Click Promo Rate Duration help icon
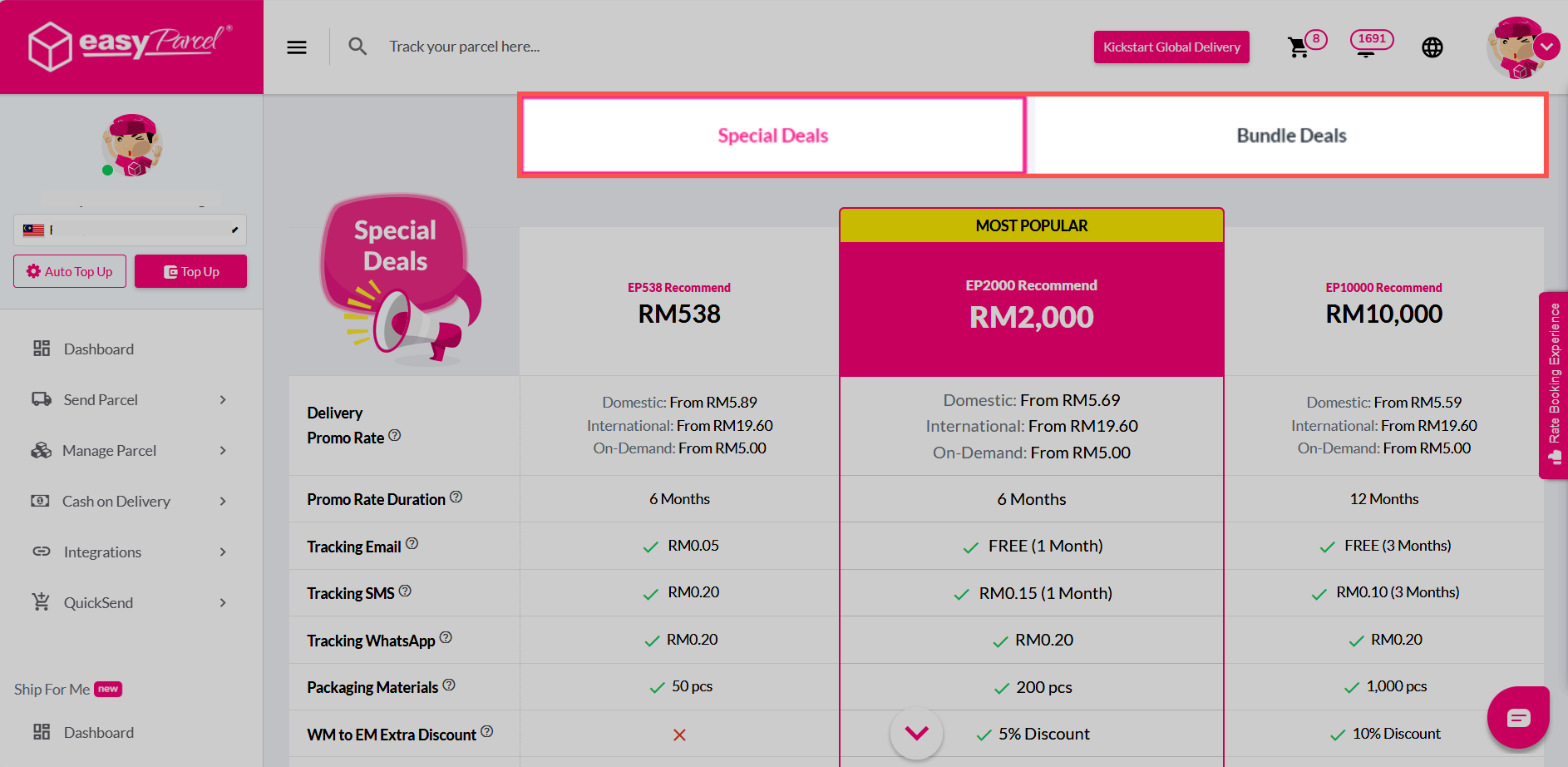The height and width of the screenshot is (767, 1568). pos(456,497)
